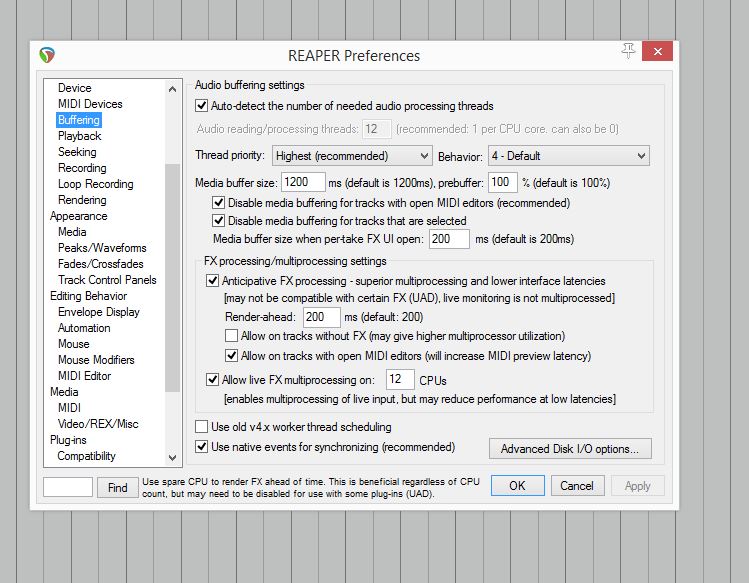This screenshot has height=583, width=749.
Task: Confirm settings with OK button
Action: point(517,486)
